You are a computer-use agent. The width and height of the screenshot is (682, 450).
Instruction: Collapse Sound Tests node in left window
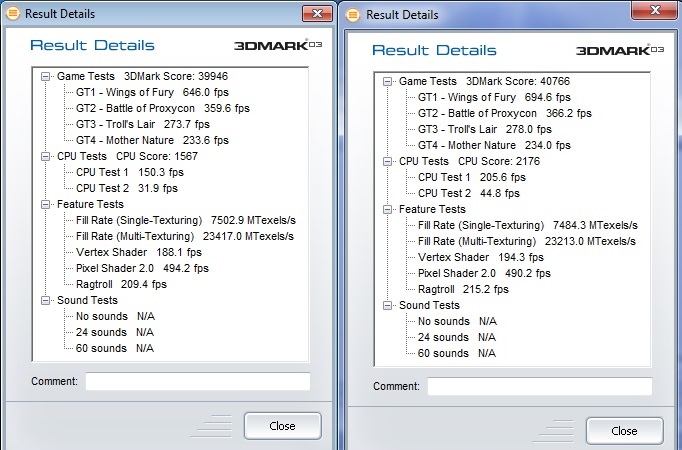tap(45, 300)
